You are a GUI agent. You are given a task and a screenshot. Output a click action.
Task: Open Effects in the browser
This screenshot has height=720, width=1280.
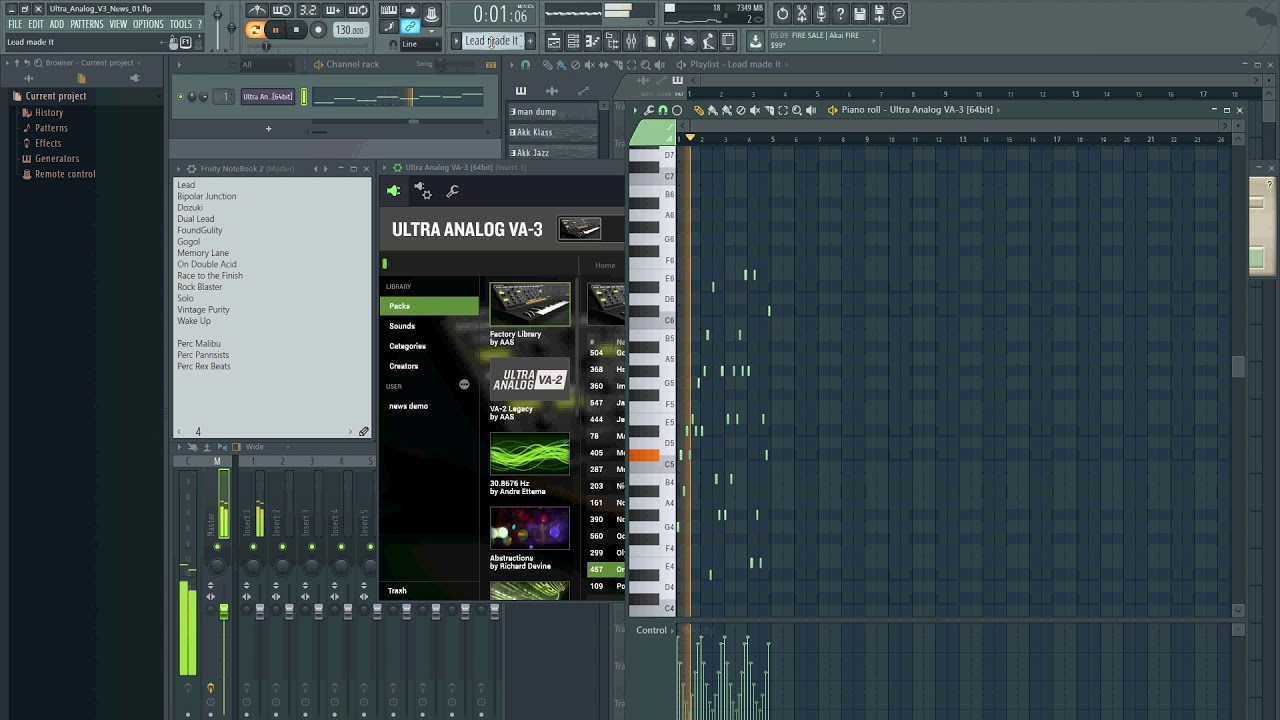pyautogui.click(x=48, y=143)
